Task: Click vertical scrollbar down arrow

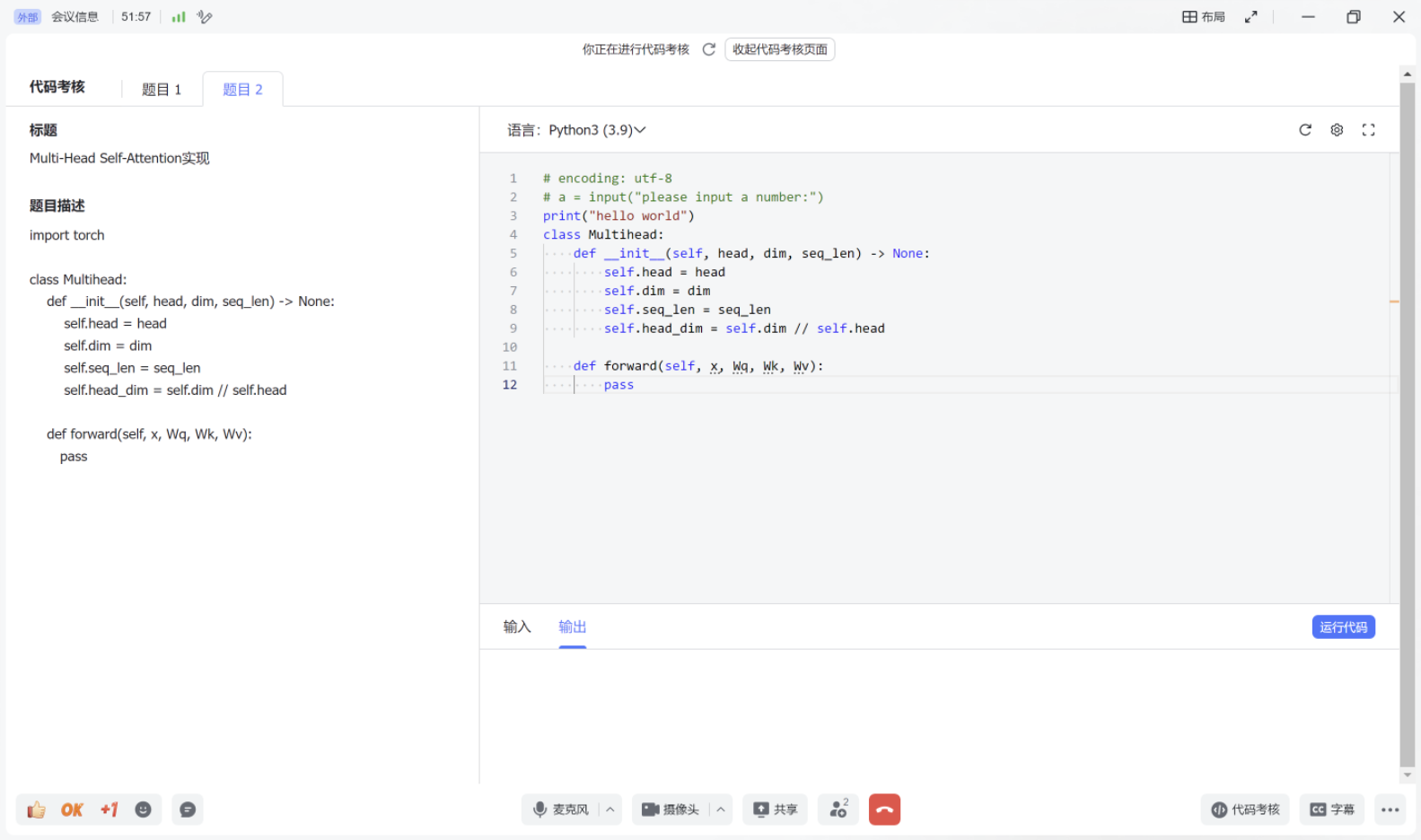Action: click(1407, 774)
